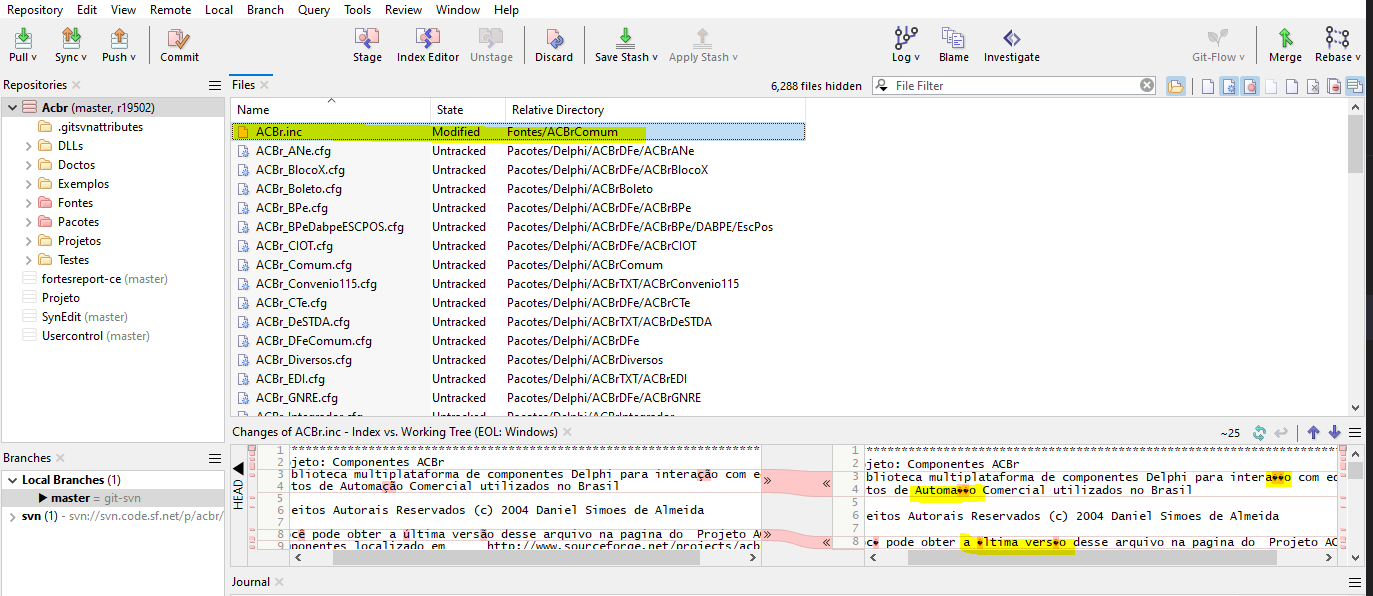Sort files by Relative Directory column
Viewport: 1373px width, 596px height.
pyautogui.click(x=654, y=110)
